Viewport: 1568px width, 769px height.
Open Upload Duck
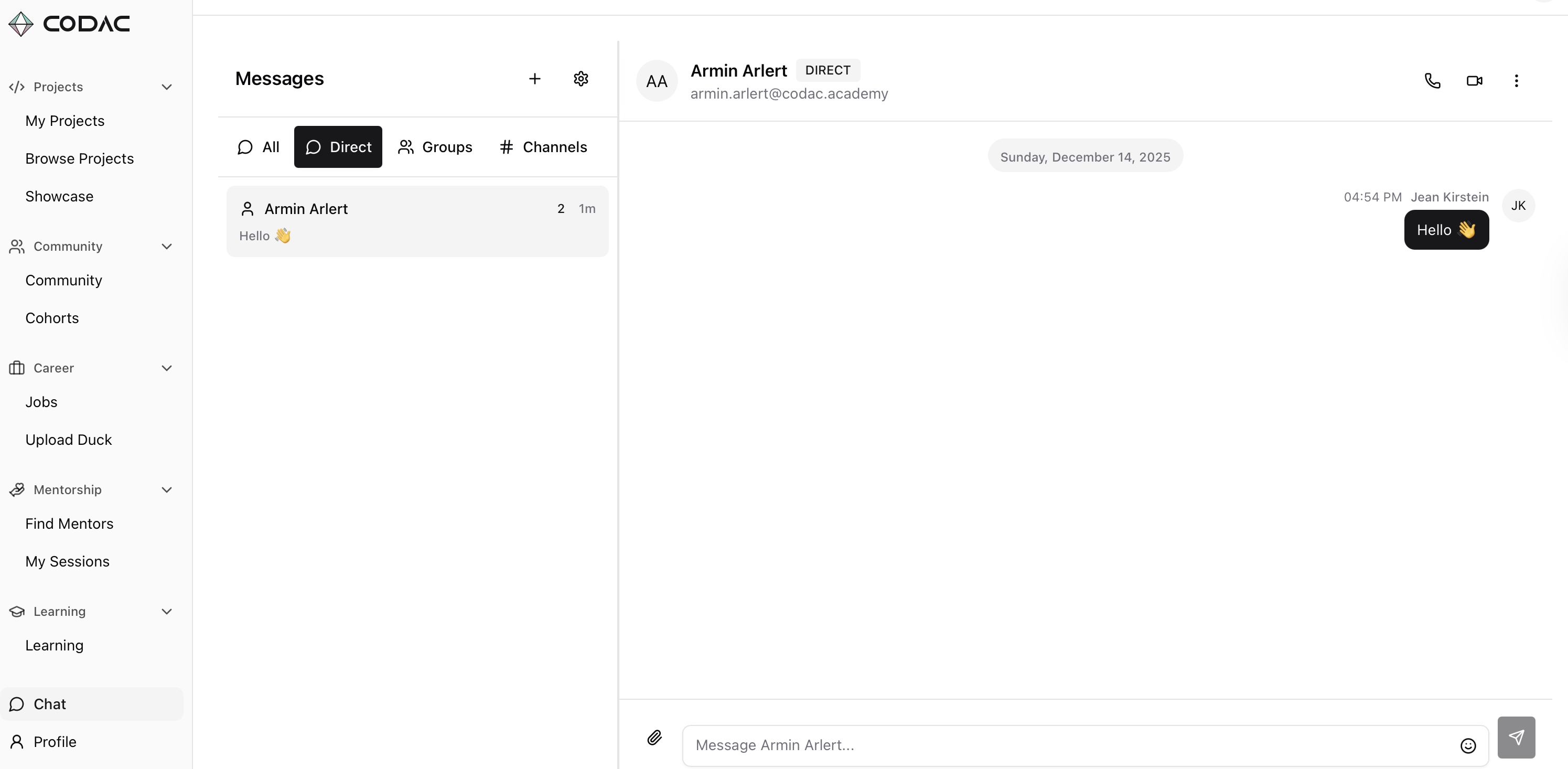pyautogui.click(x=68, y=440)
